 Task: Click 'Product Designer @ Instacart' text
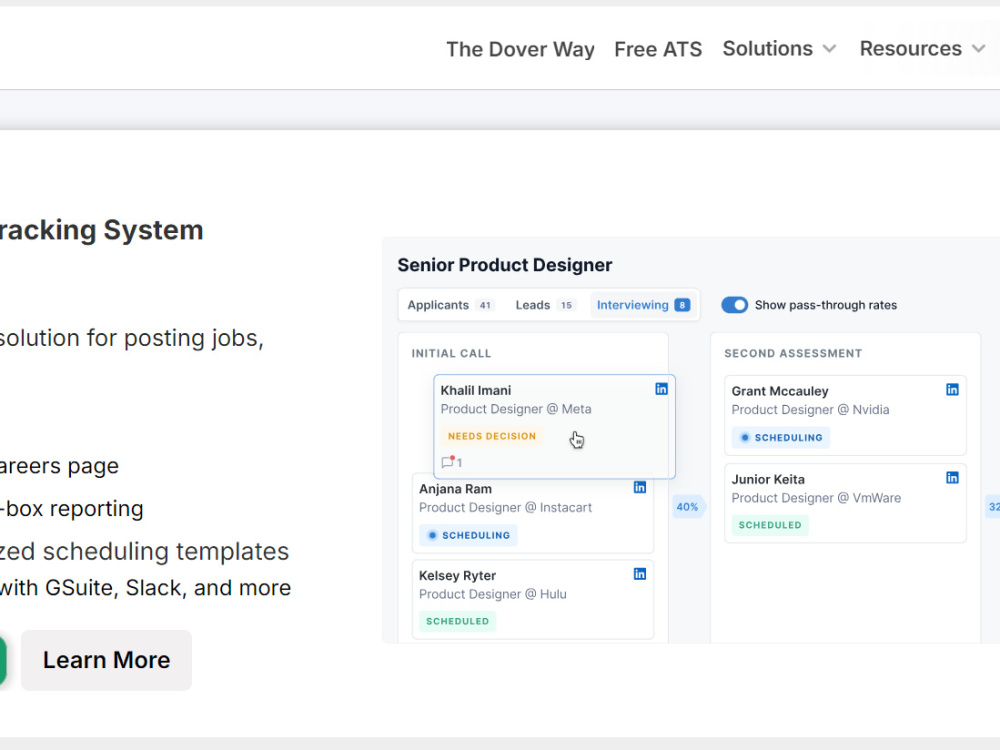point(505,508)
